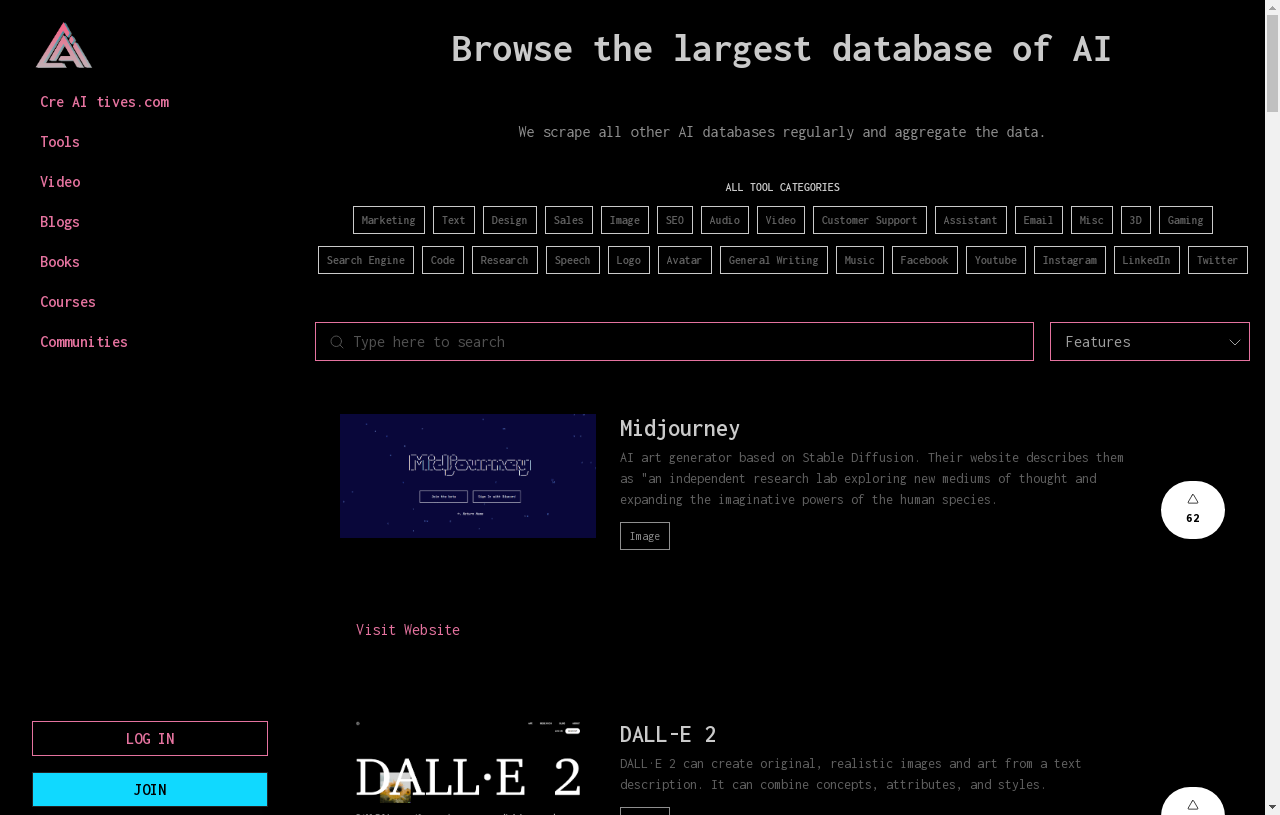The image size is (1280, 815).
Task: Click the CreAItives triangle logo
Action: tap(64, 46)
